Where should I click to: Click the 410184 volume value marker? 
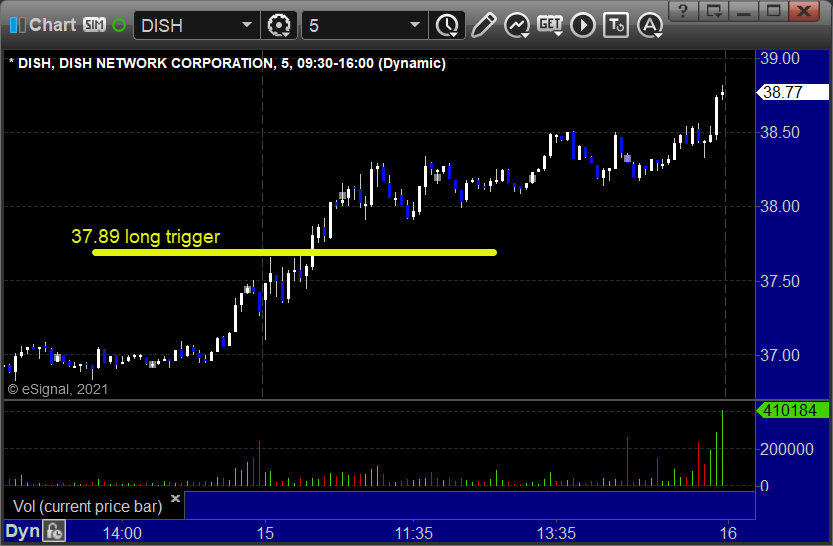click(x=792, y=410)
